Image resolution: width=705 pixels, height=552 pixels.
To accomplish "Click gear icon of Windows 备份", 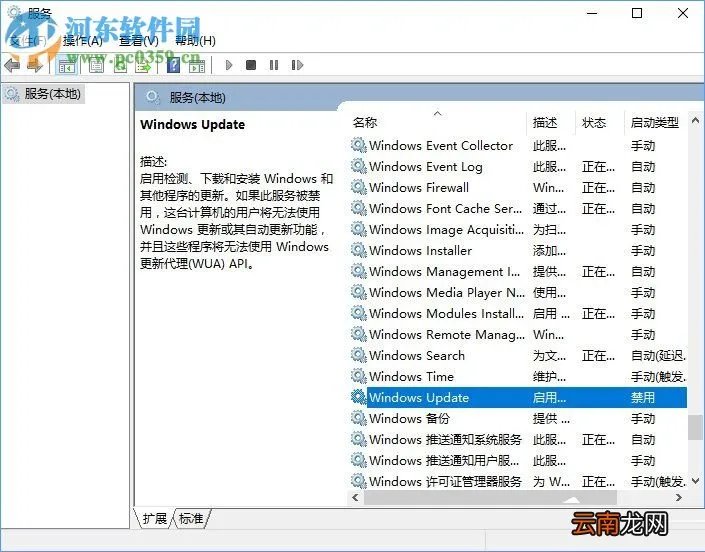I will click(x=359, y=418).
